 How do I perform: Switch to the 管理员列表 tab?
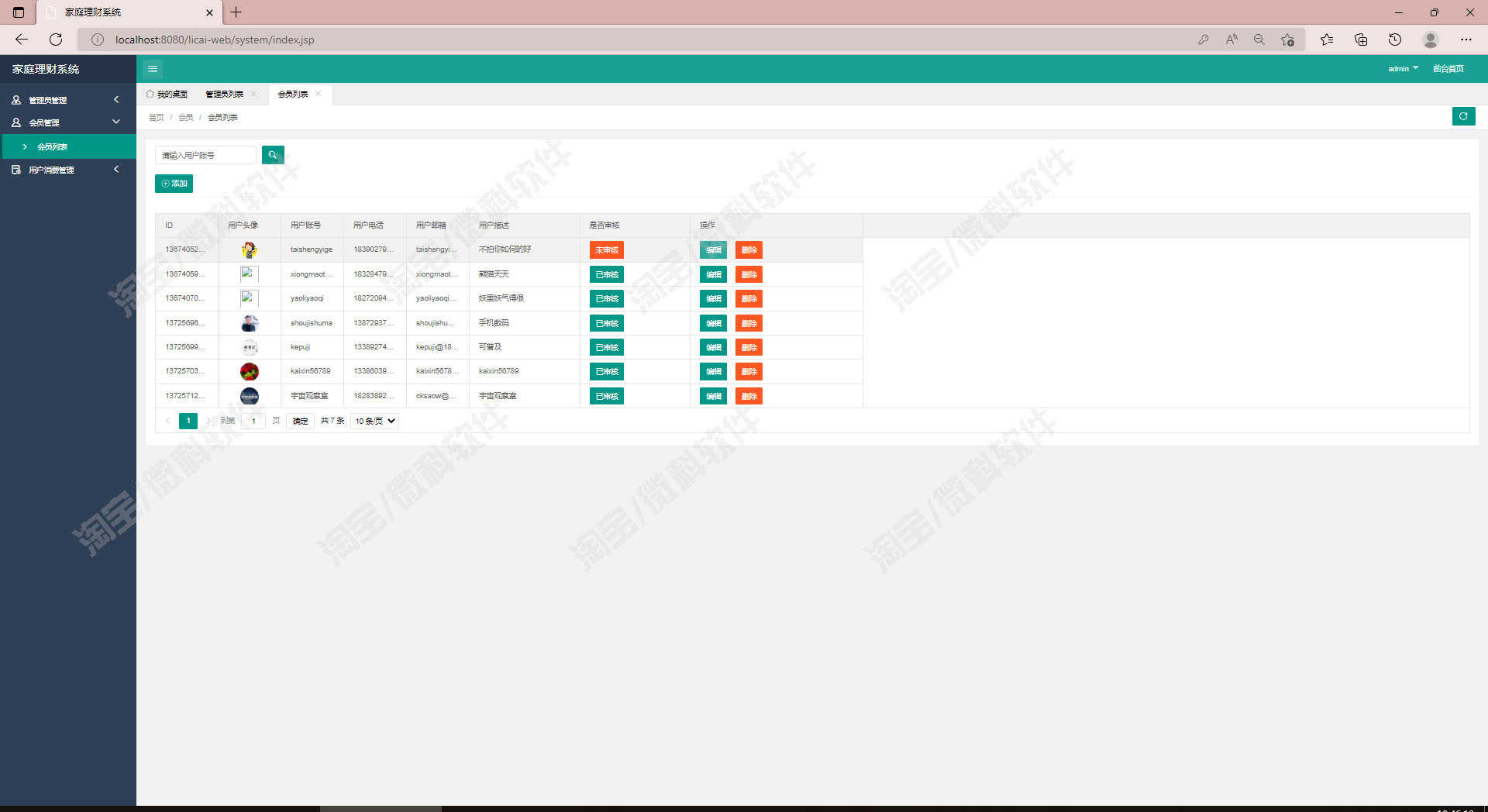coord(225,95)
